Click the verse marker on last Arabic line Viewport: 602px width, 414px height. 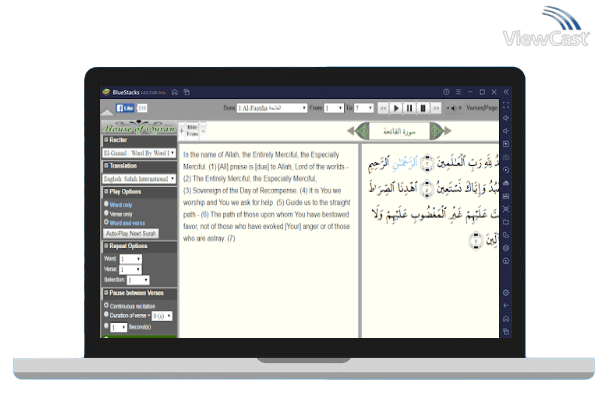coord(476,241)
